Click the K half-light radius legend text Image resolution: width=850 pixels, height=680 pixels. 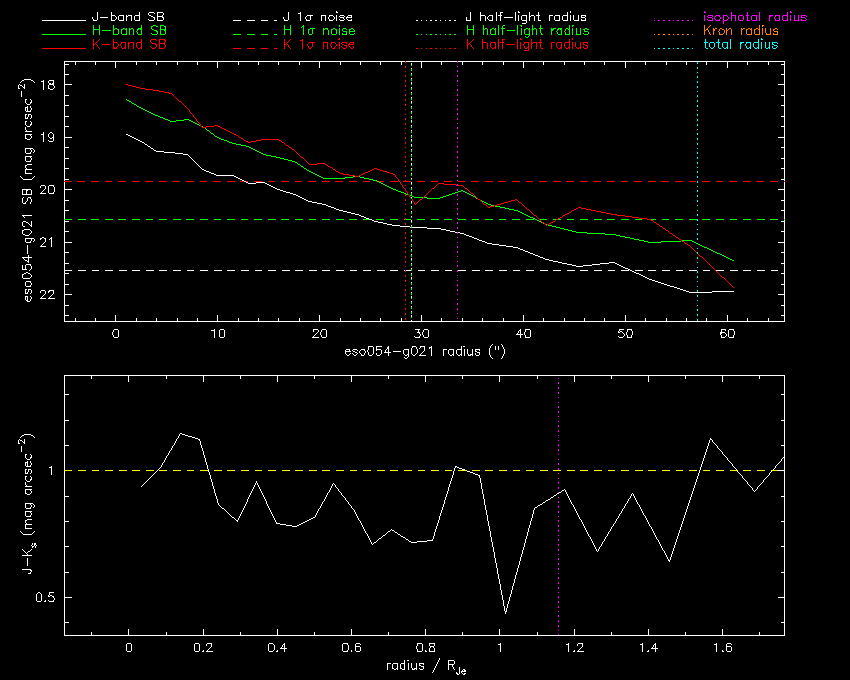click(x=527, y=44)
